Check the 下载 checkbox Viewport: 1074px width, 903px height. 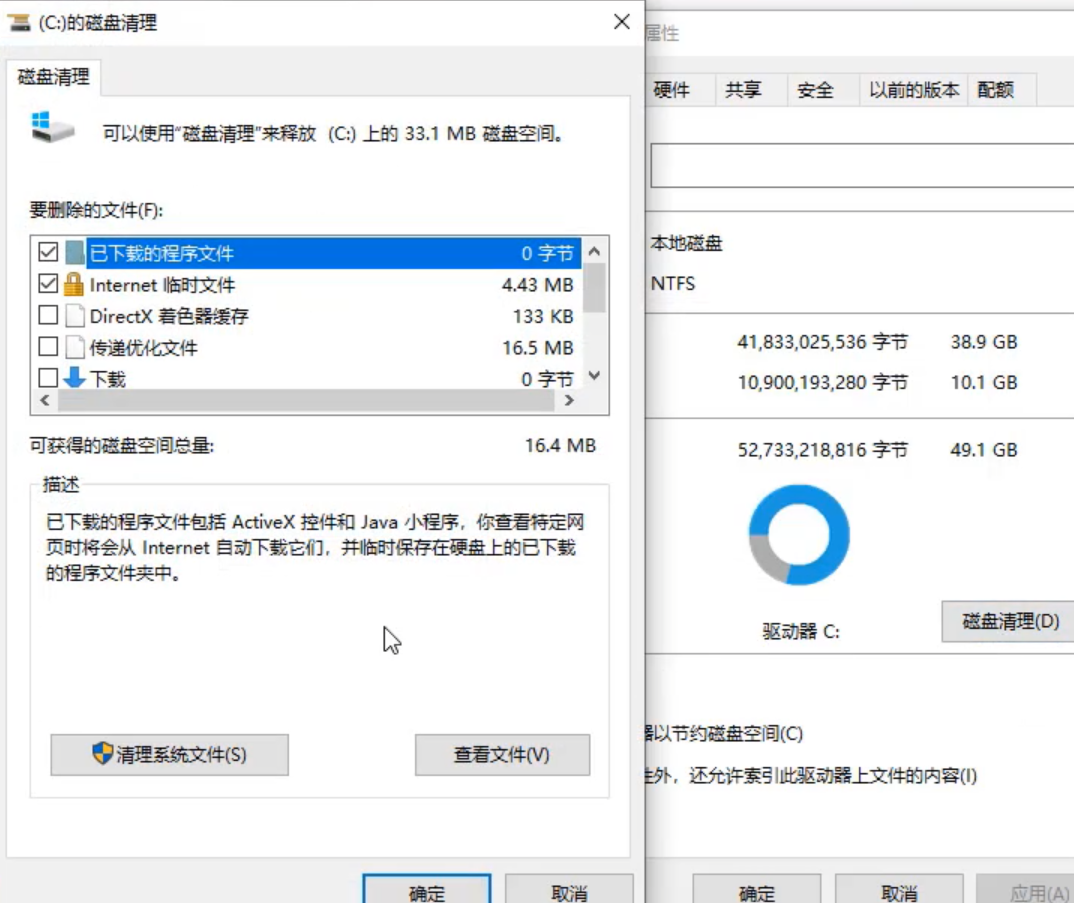47,378
